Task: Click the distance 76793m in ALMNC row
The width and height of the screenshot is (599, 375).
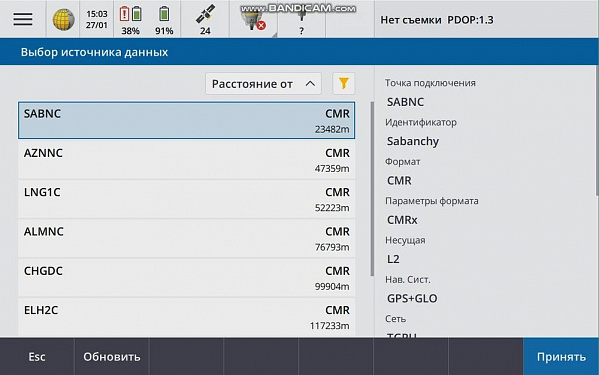Action: pyautogui.click(x=332, y=247)
